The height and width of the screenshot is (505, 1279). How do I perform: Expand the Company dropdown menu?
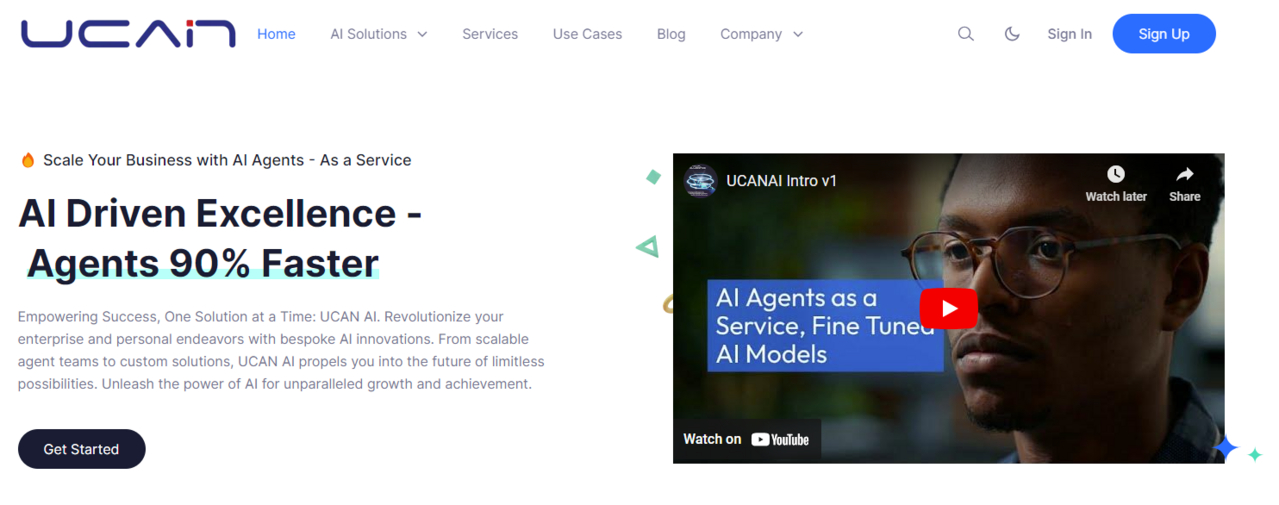[x=761, y=34]
